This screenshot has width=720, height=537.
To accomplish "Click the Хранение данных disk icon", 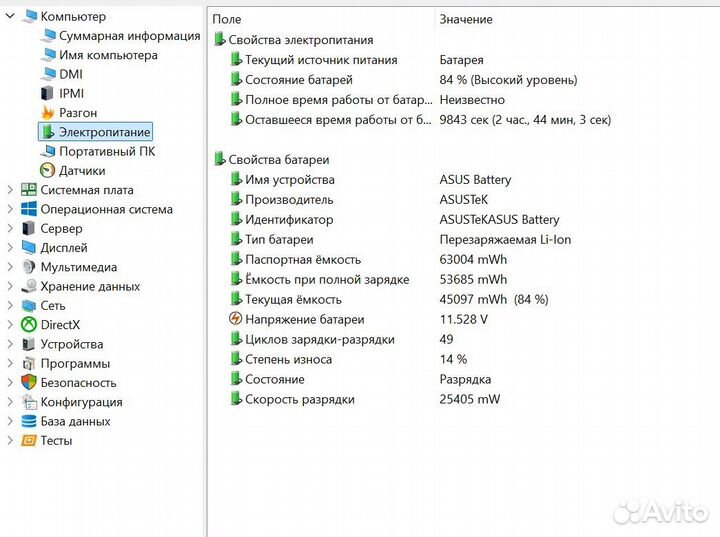I will [x=29, y=286].
